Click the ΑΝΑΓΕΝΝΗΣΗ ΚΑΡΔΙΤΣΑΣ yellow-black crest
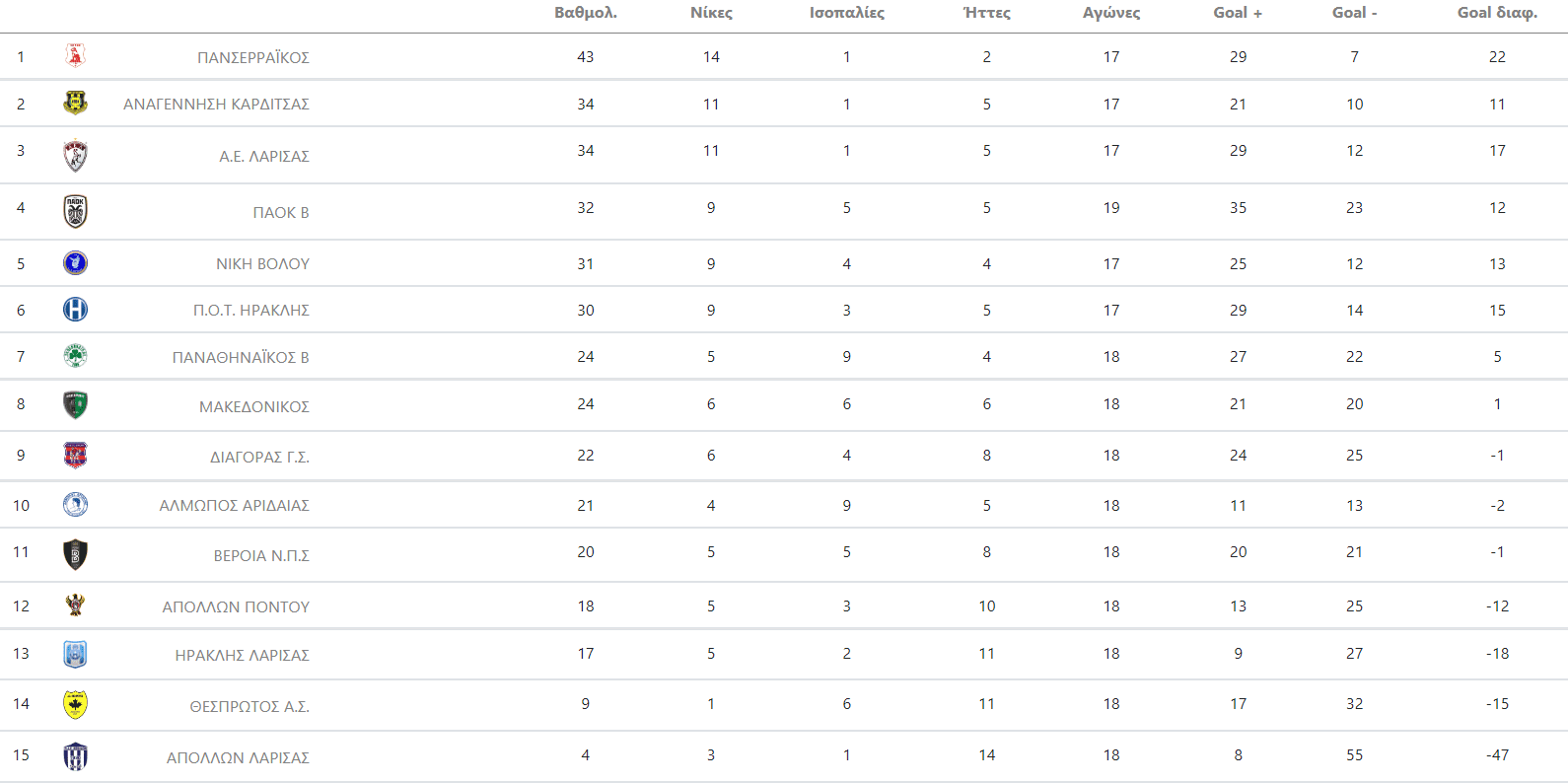The image size is (1568, 783). (x=75, y=103)
